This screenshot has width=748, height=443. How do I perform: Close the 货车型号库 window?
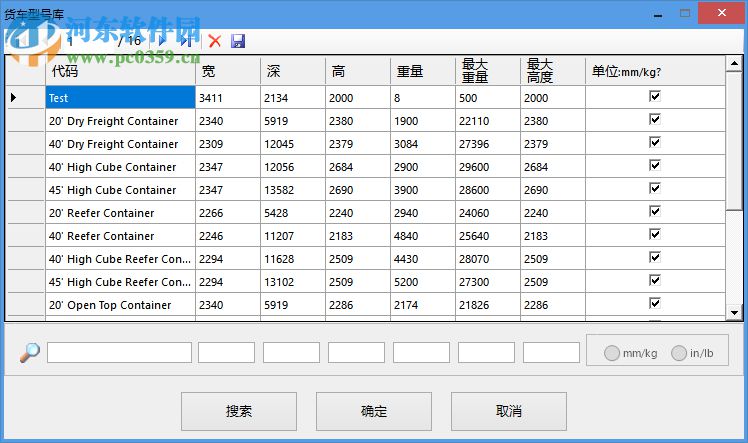pos(722,13)
